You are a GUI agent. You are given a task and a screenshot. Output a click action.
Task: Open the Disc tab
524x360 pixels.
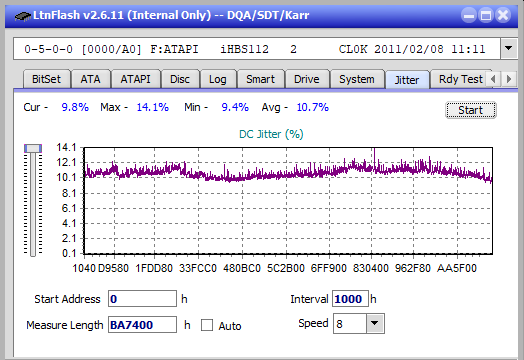coord(180,79)
